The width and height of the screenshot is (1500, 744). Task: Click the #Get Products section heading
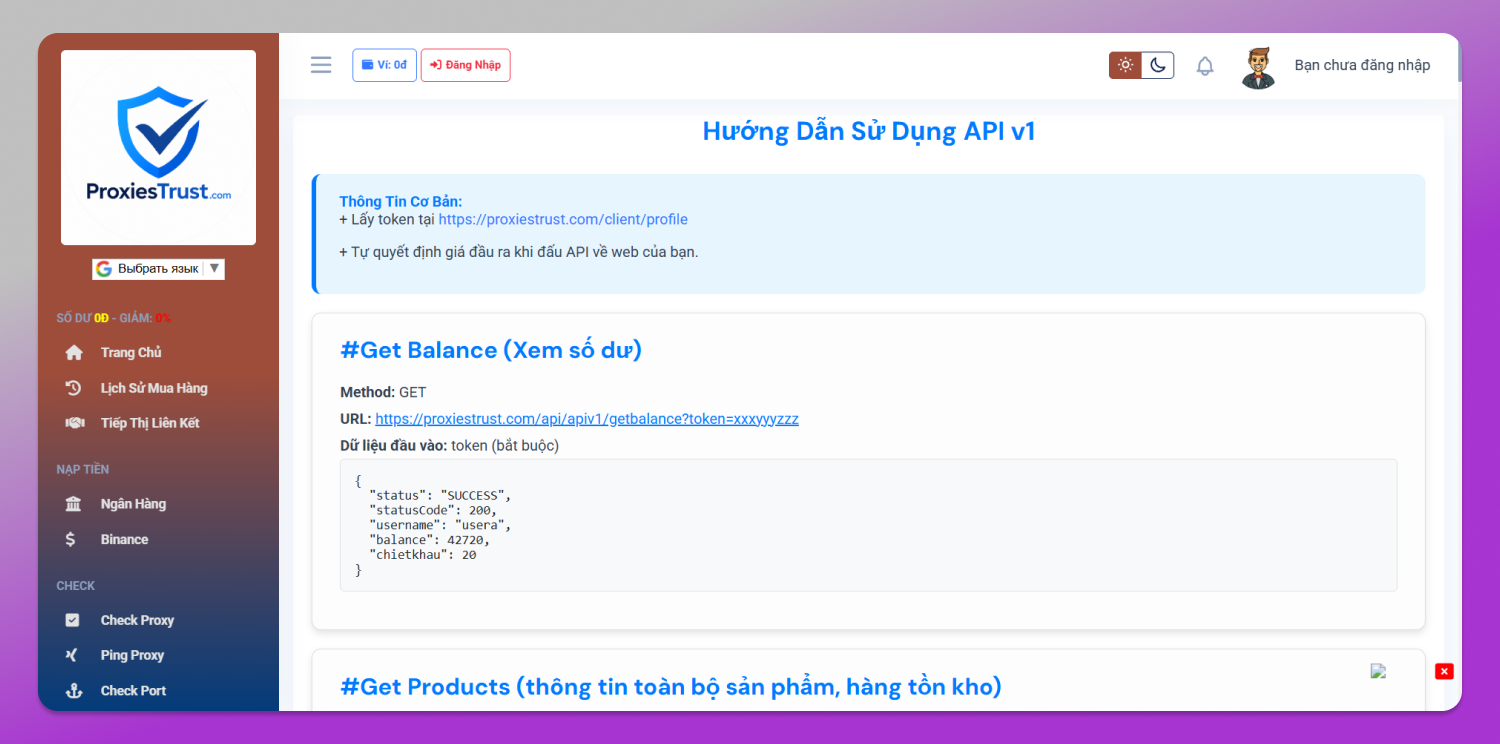coord(671,687)
